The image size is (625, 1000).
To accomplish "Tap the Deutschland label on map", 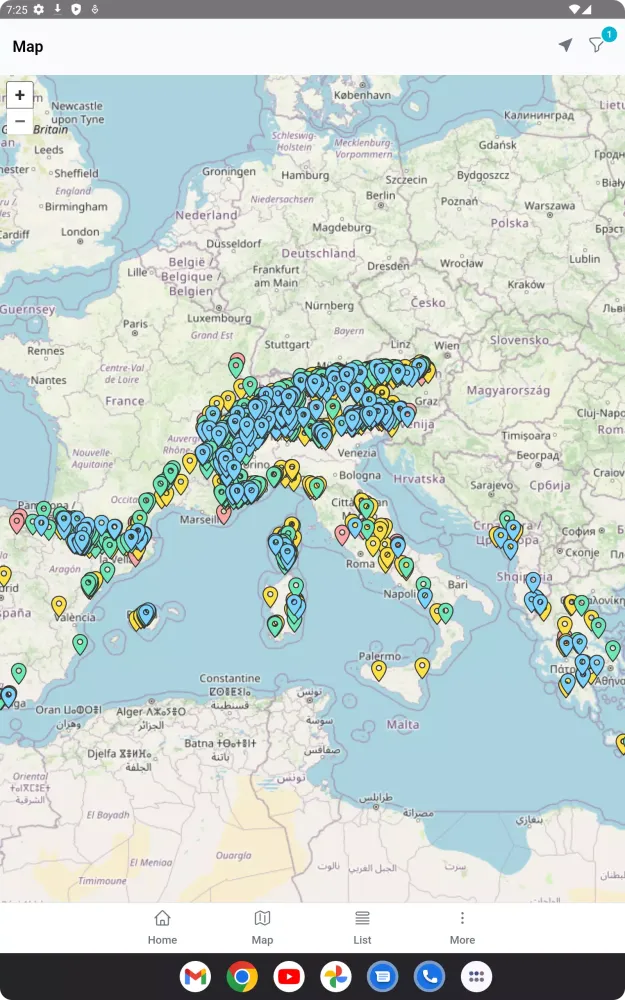I will pyautogui.click(x=318, y=253).
